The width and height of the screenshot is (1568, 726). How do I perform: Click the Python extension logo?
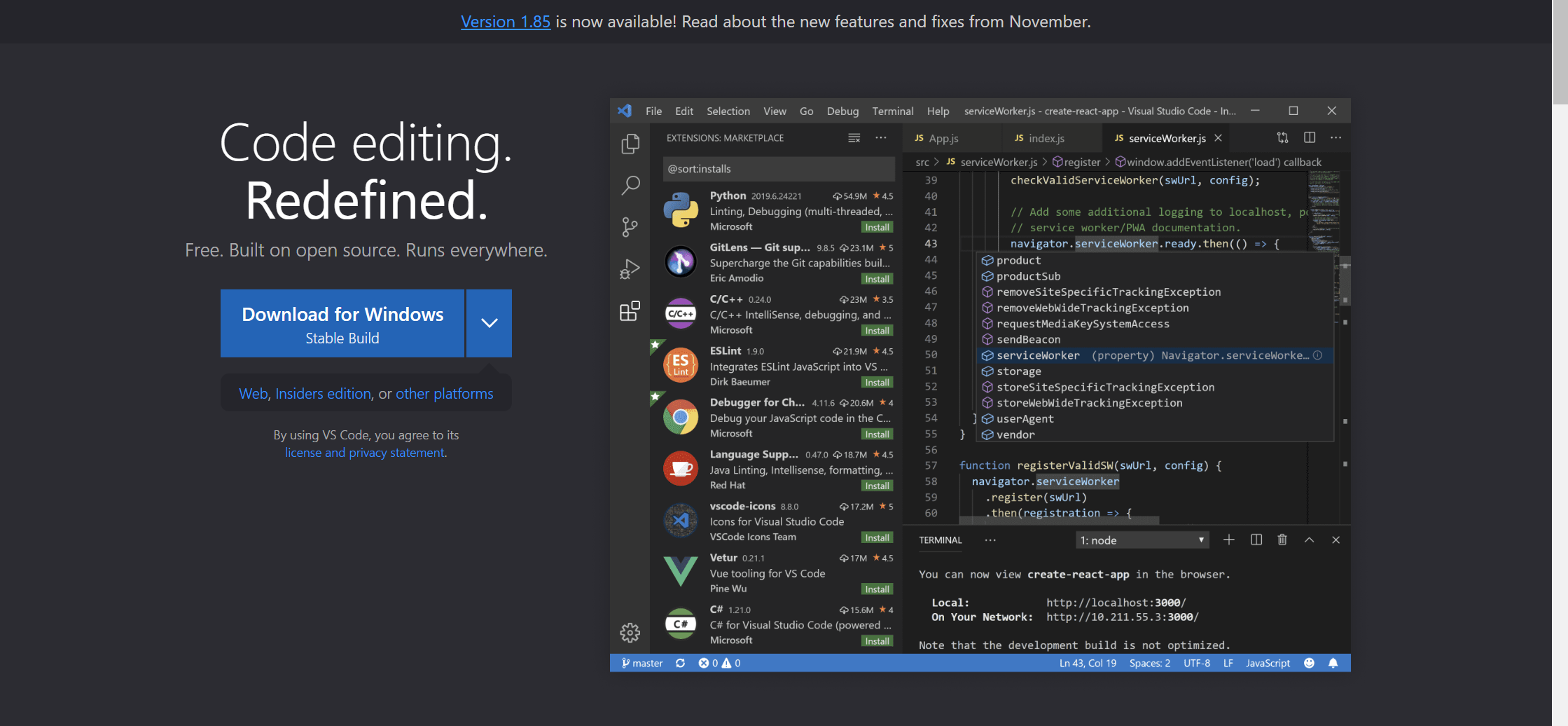681,210
